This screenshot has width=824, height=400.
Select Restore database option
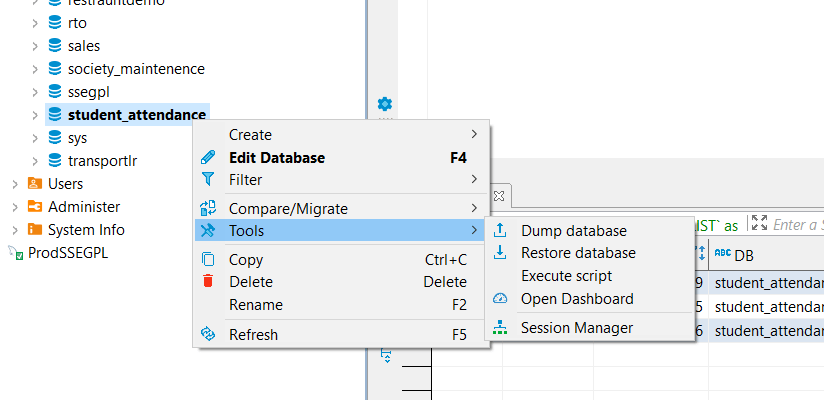(590, 253)
